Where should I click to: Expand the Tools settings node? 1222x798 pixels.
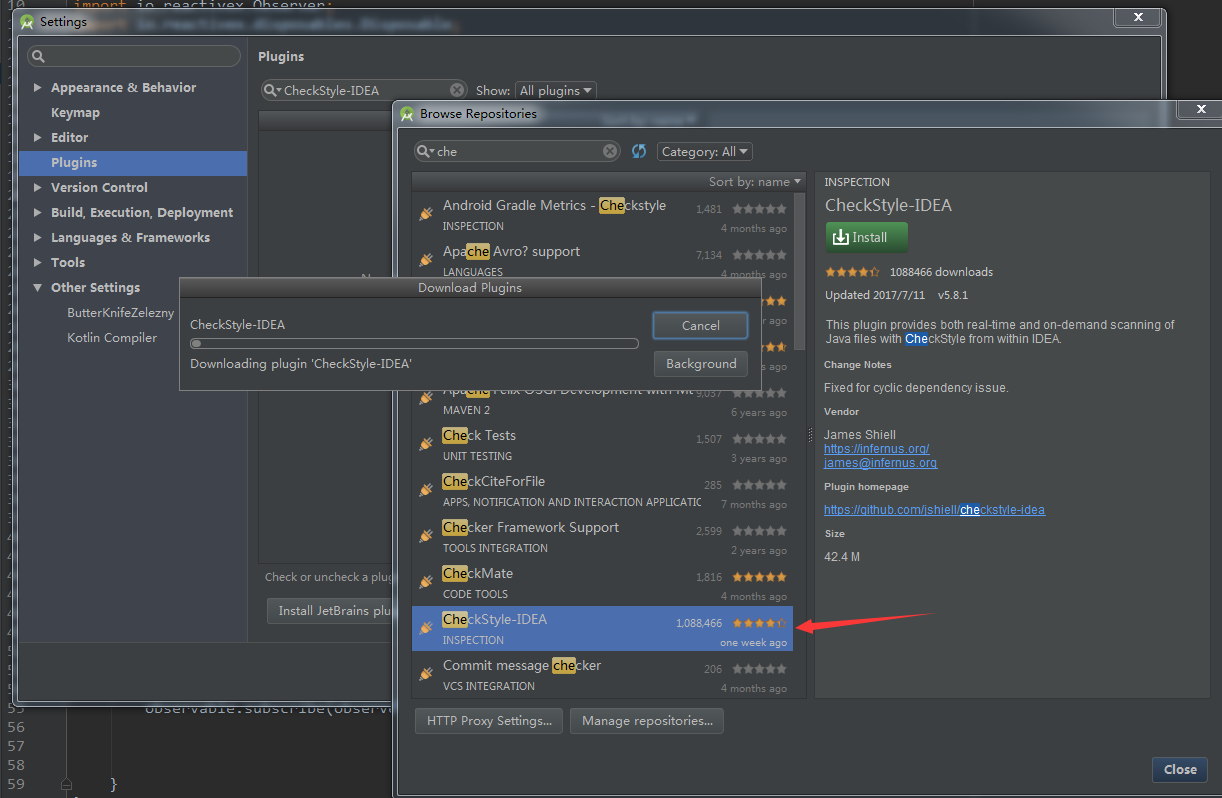pyautogui.click(x=38, y=263)
